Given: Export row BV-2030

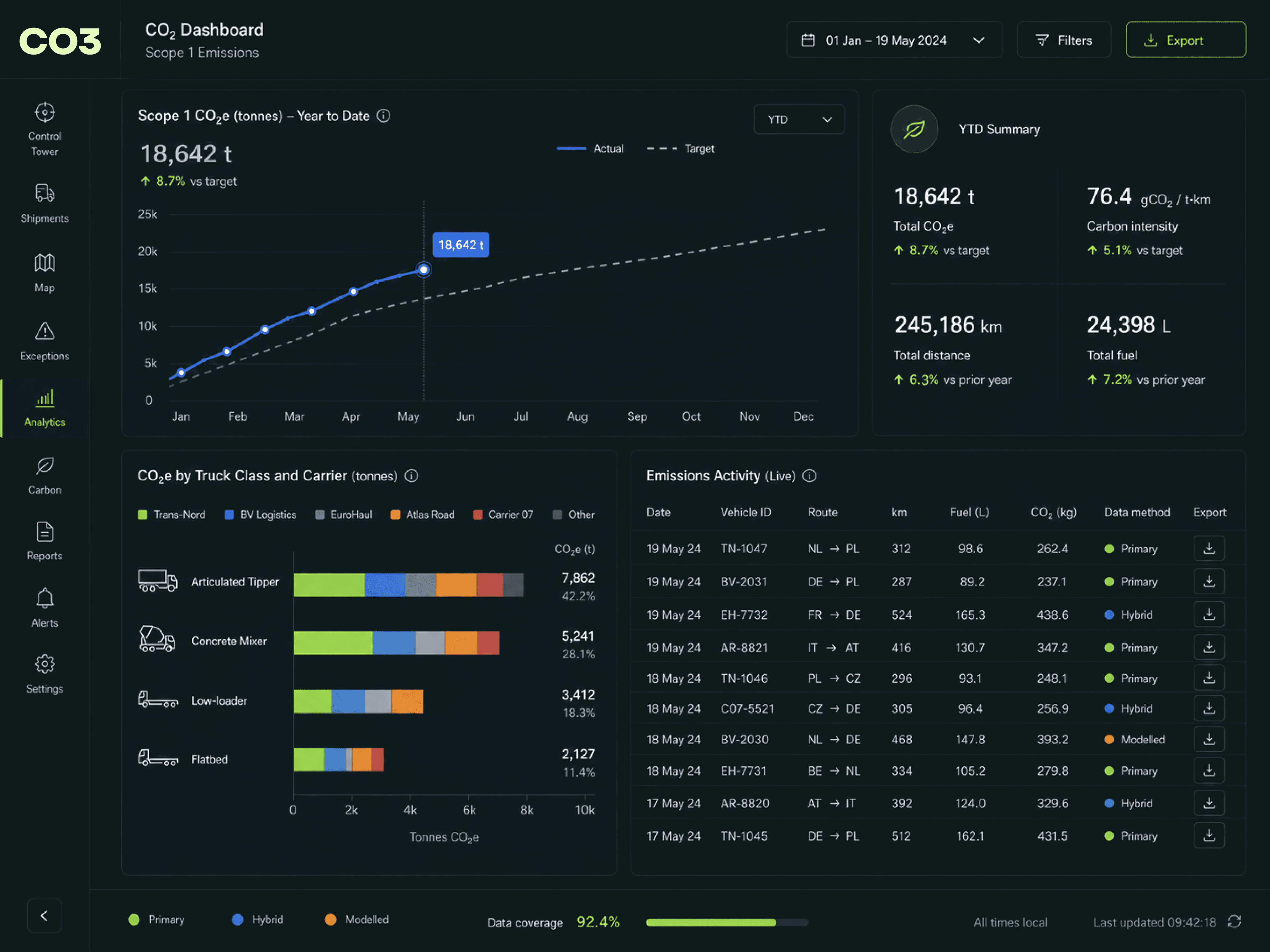Looking at the screenshot, I should pyautogui.click(x=1209, y=739).
